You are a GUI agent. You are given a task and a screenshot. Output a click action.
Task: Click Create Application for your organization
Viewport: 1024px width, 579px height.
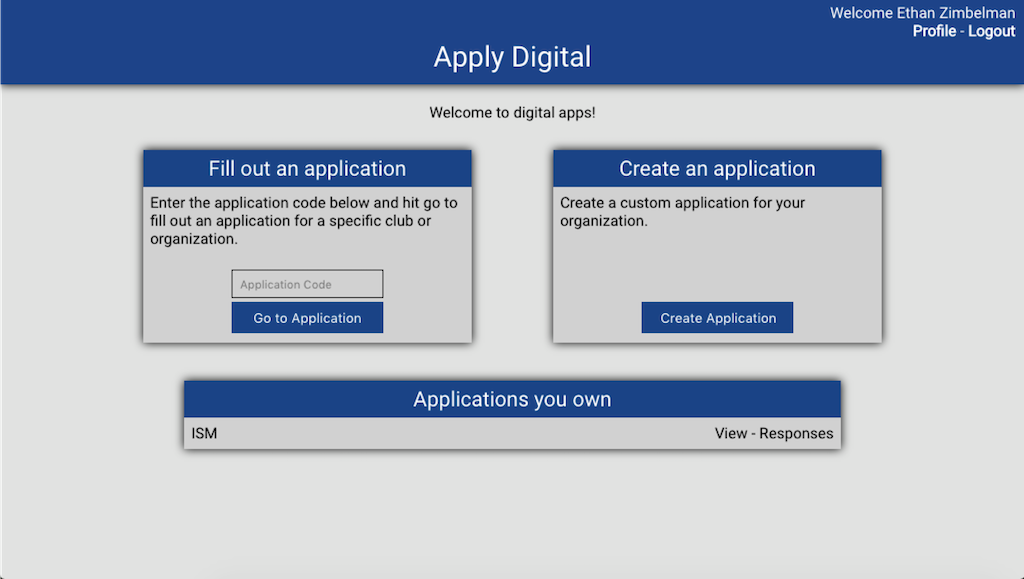click(x=717, y=317)
